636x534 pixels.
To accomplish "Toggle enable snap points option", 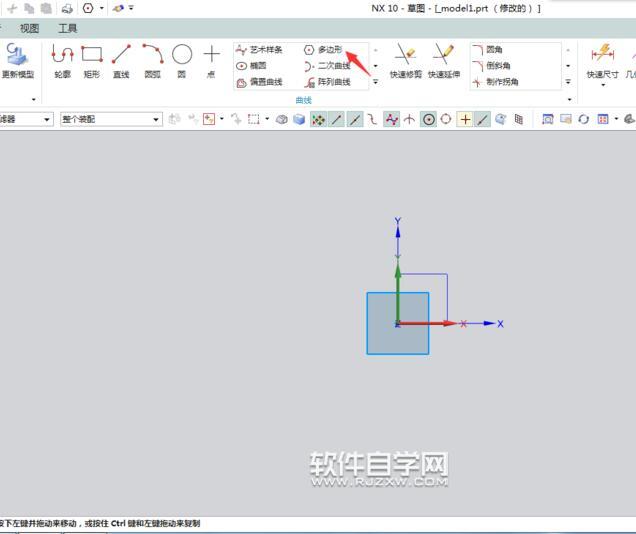I will pos(318,119).
